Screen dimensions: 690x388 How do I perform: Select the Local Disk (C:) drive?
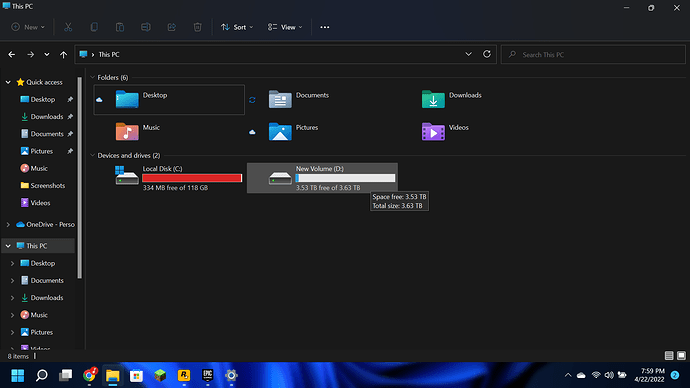pos(169,178)
